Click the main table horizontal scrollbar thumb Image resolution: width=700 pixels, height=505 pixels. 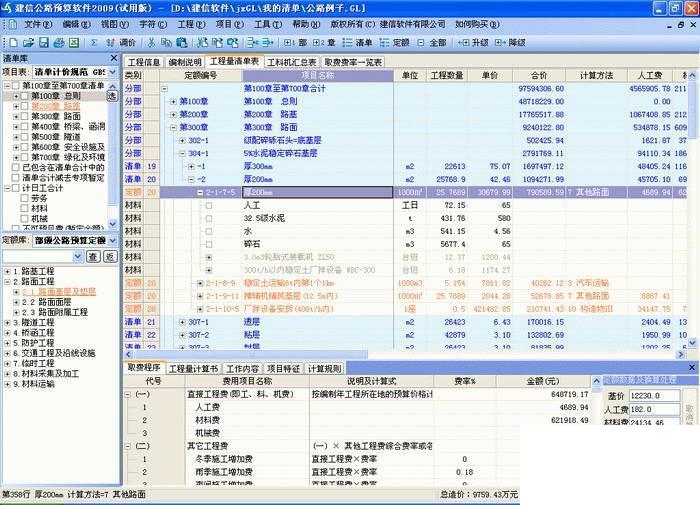pyautogui.click(x=250, y=354)
